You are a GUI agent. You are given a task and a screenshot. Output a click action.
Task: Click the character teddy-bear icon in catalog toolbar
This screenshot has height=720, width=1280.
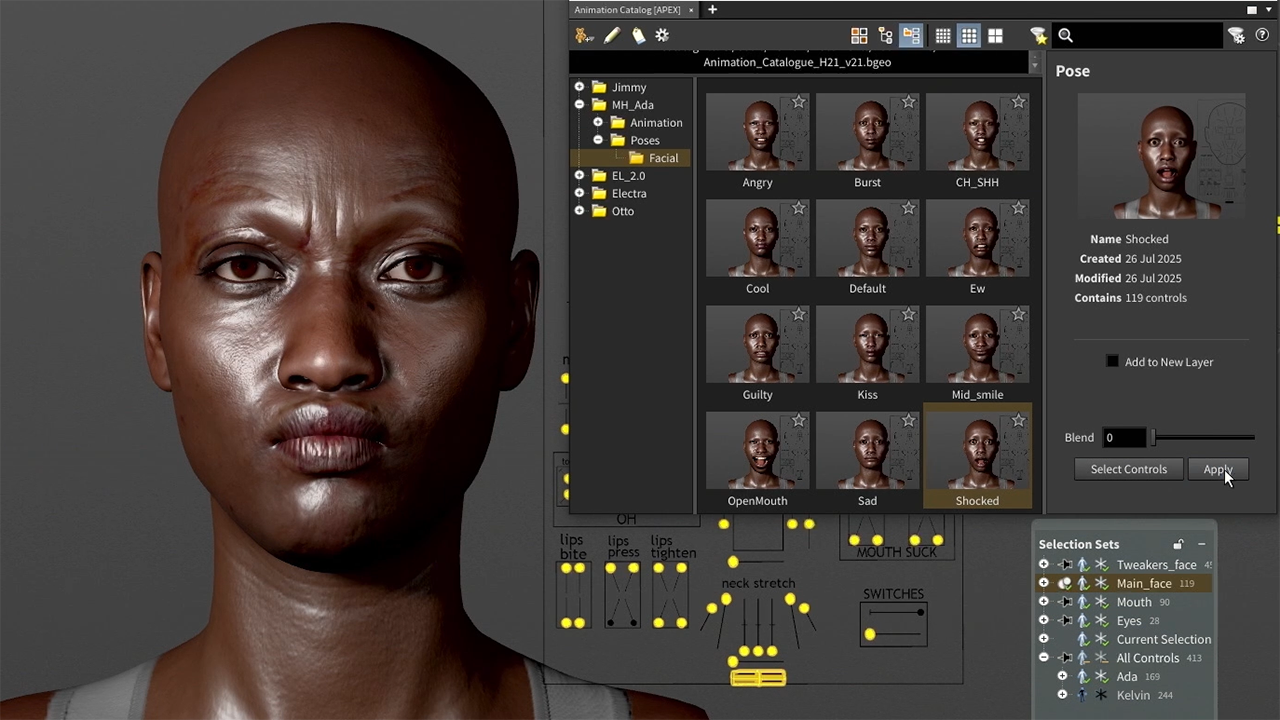coord(584,36)
